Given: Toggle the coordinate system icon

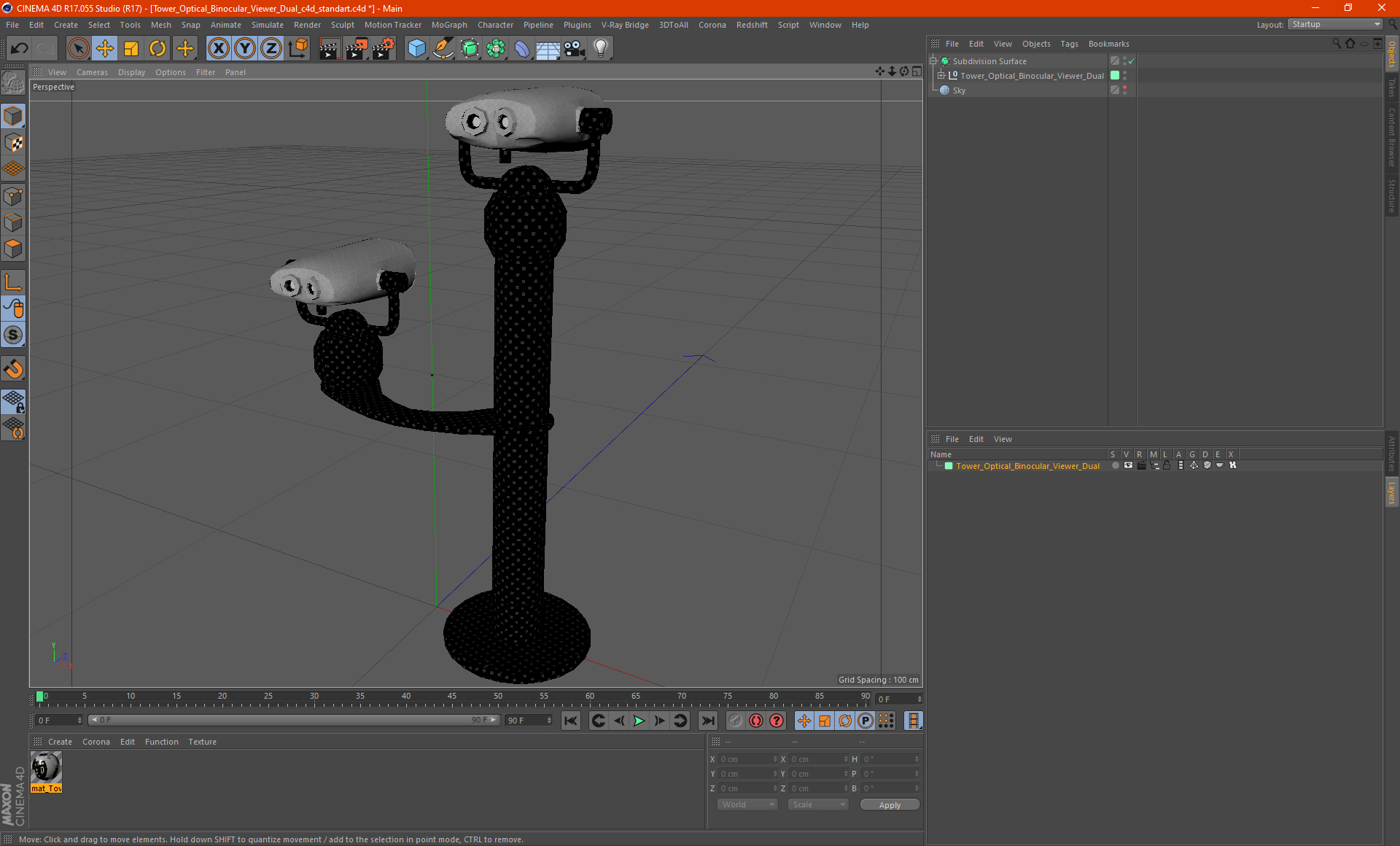Looking at the screenshot, I should [297, 49].
